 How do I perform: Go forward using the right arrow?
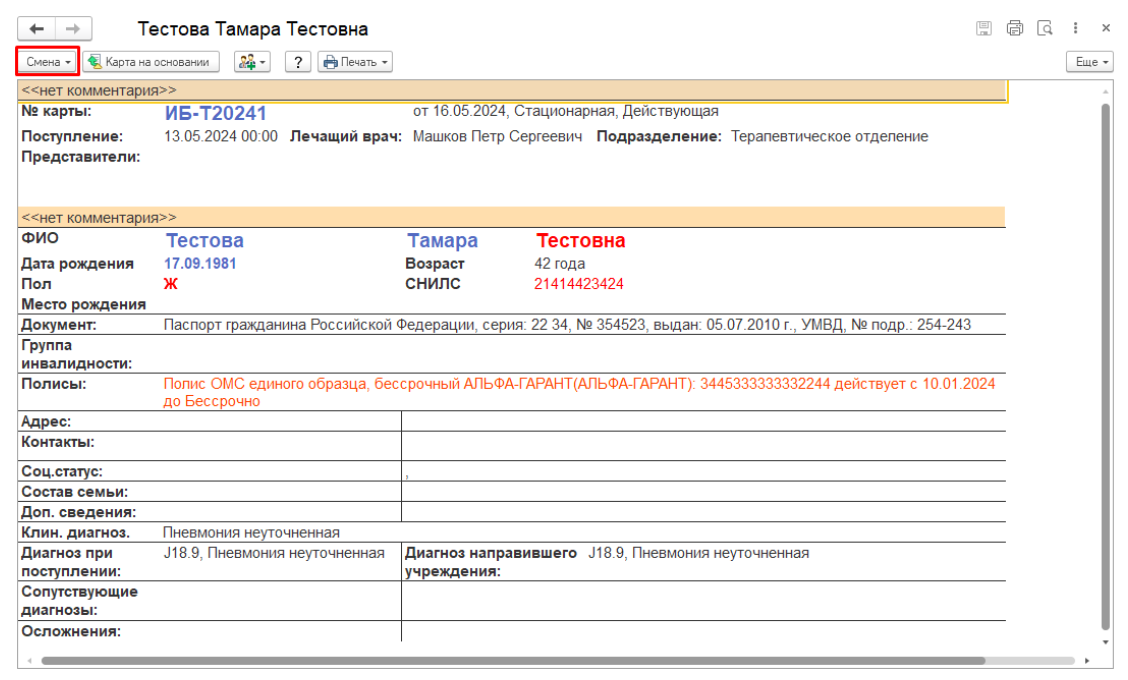tap(73, 29)
